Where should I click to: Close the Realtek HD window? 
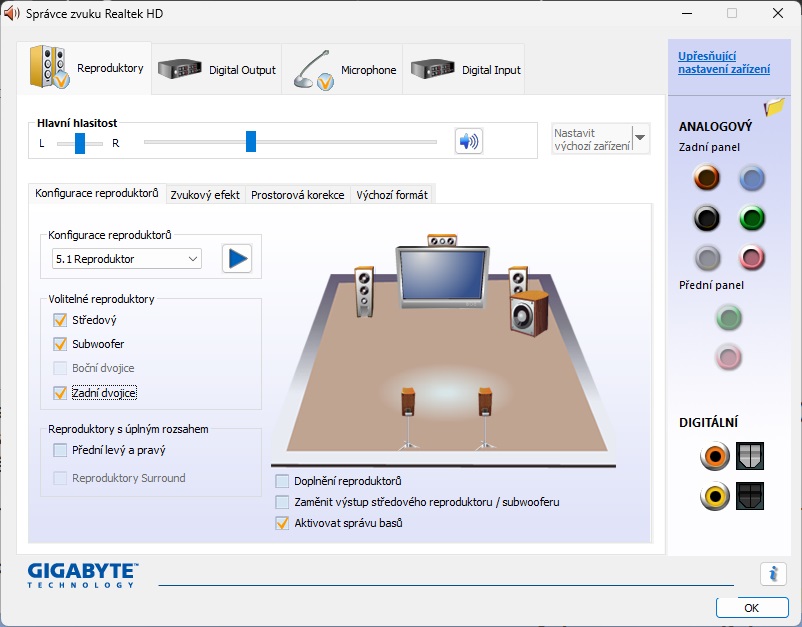pos(778,13)
